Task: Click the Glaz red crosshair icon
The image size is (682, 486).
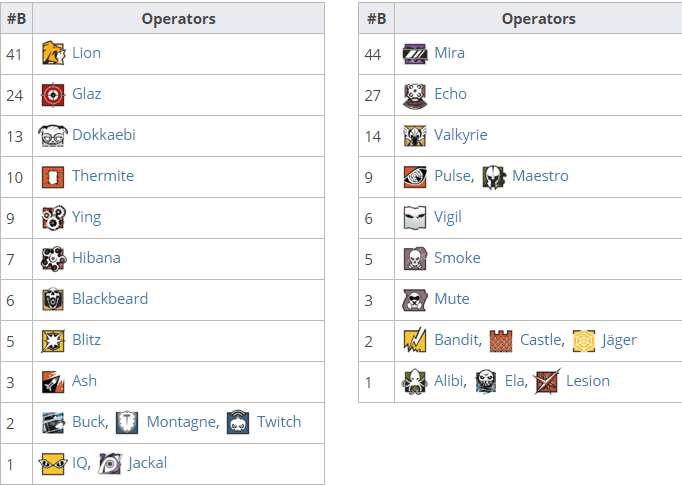Action: 53,94
